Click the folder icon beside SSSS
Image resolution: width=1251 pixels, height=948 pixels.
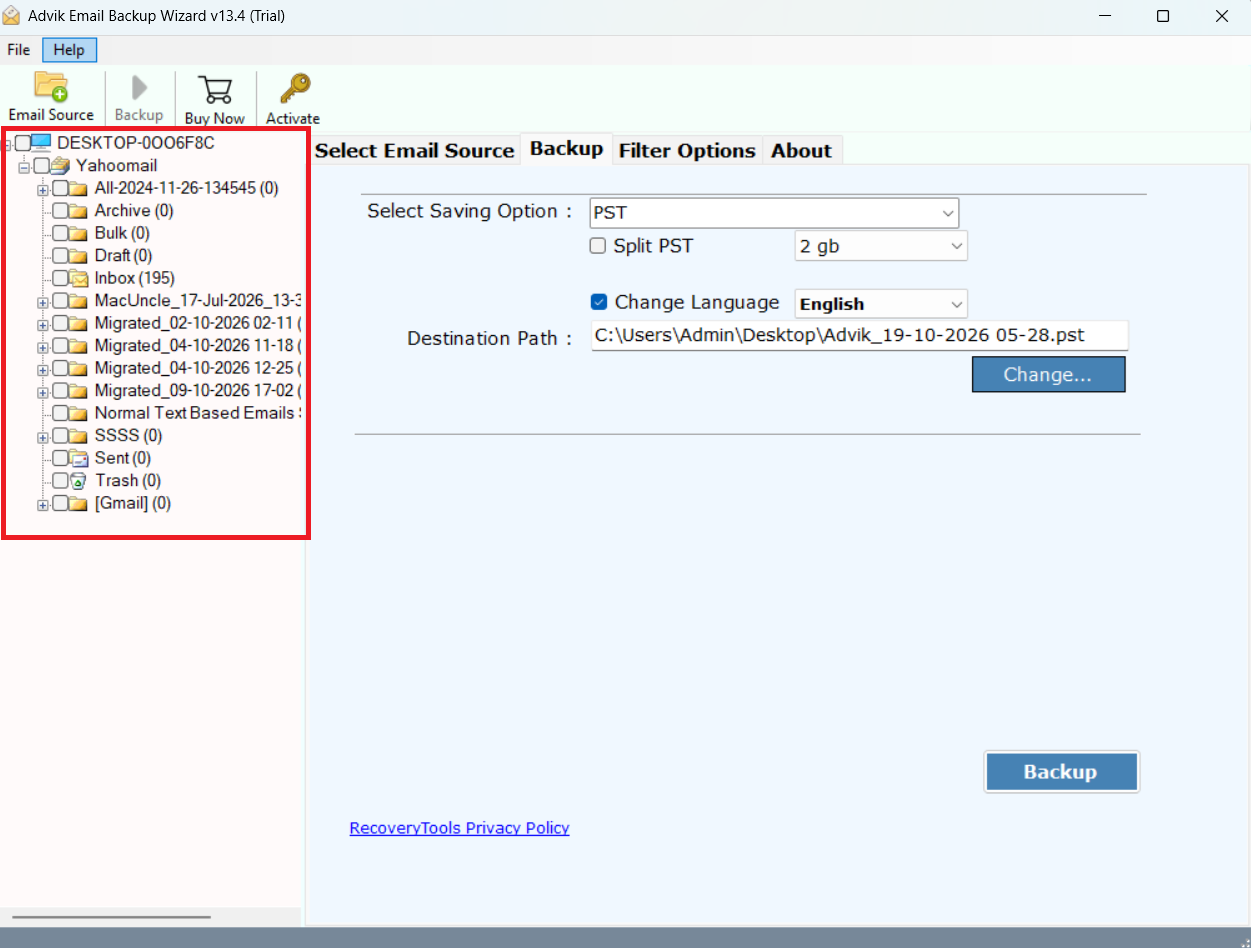[79, 436]
